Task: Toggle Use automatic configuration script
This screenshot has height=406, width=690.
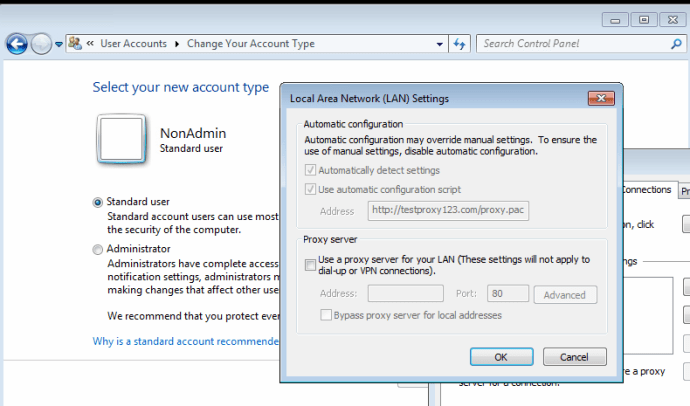Action: 311,189
